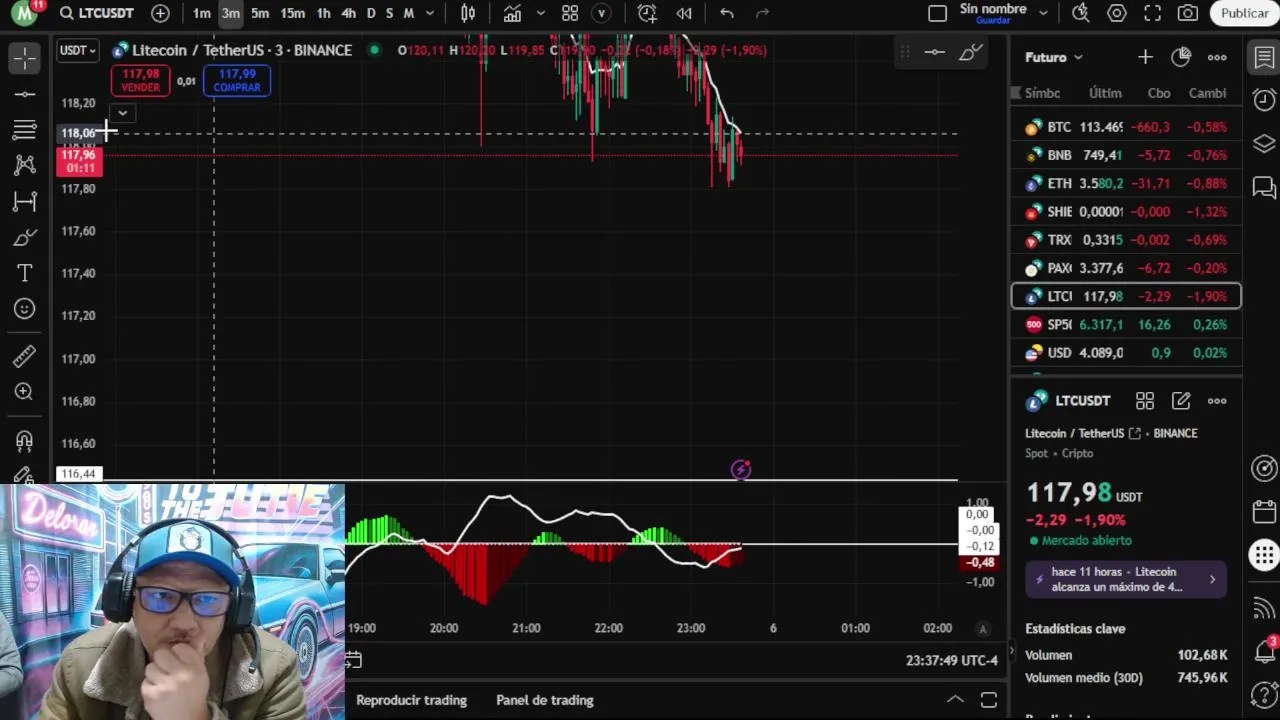
Task: Select the 1h timeframe
Action: (323, 13)
